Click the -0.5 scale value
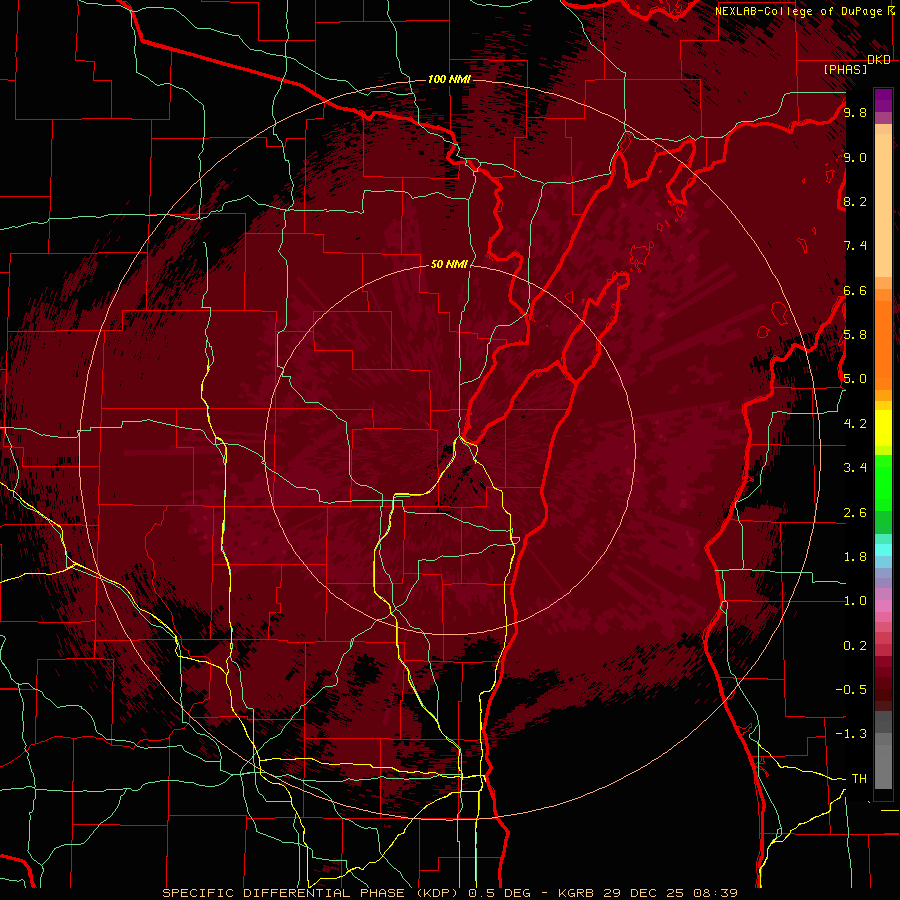 point(851,690)
